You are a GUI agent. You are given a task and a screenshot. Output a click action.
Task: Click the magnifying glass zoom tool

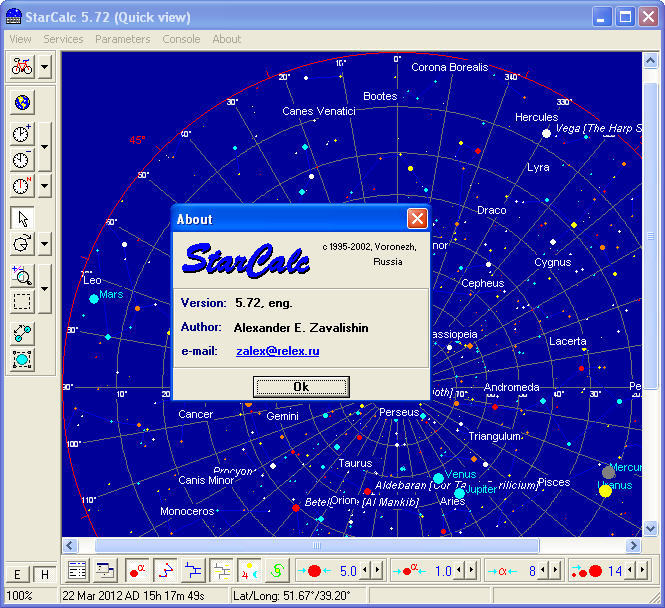point(22,276)
